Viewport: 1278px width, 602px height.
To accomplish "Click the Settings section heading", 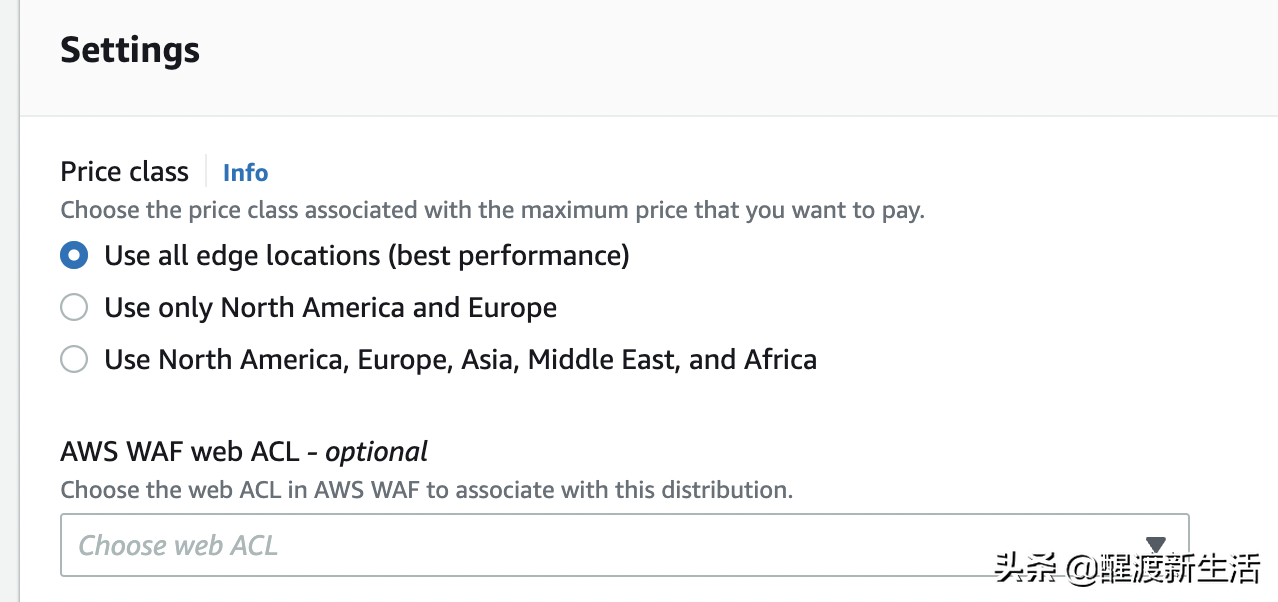I will (130, 50).
